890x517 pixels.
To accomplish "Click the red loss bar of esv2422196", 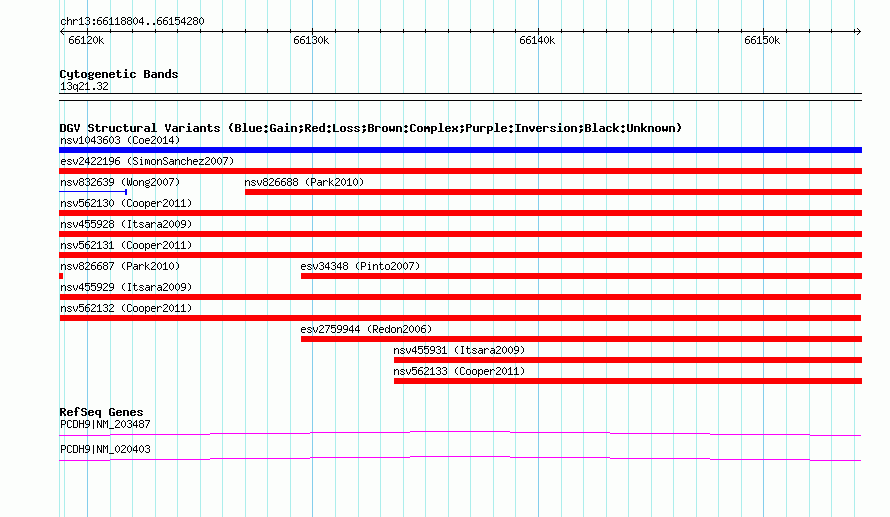I will pos(460,171).
